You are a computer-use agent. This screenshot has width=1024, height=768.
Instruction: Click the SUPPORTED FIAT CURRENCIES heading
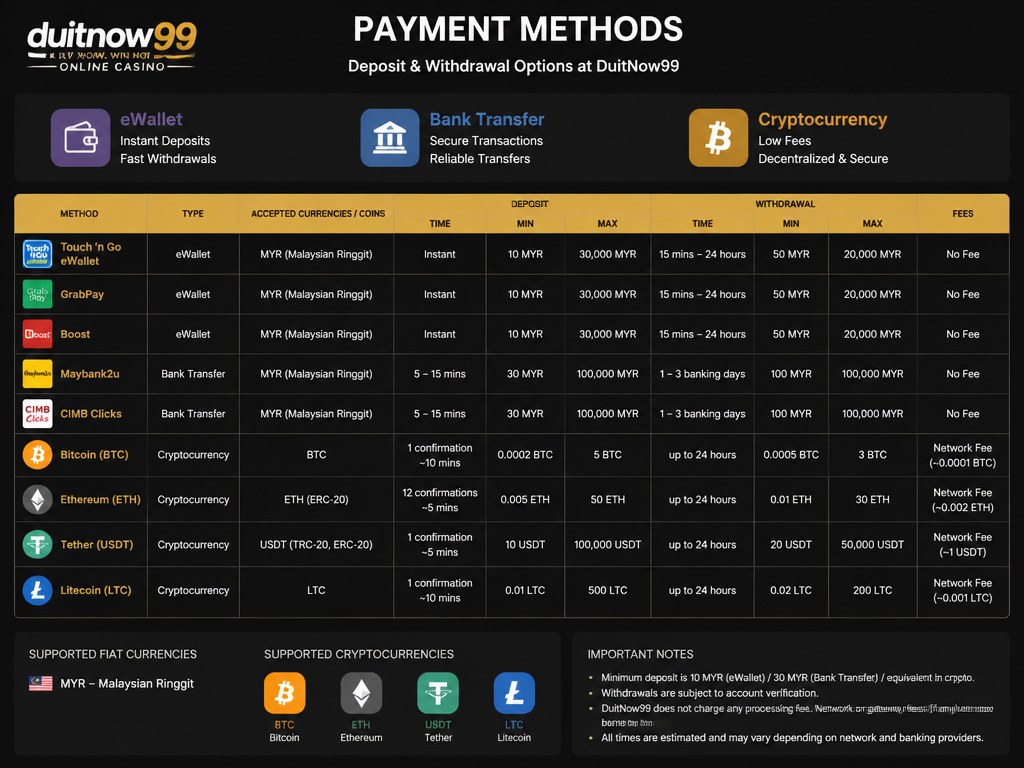(112, 654)
